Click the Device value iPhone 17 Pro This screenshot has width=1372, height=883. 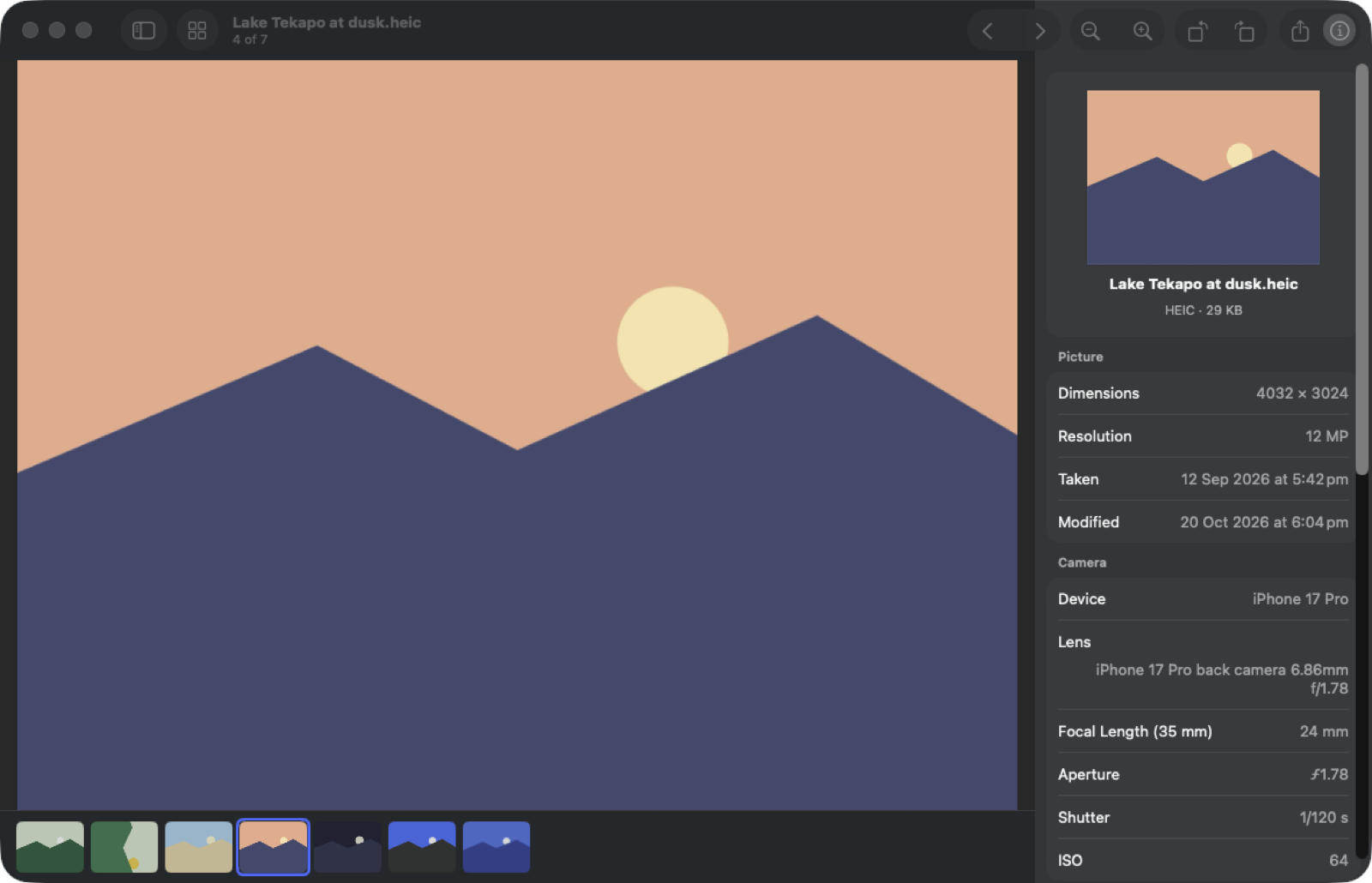point(1300,599)
